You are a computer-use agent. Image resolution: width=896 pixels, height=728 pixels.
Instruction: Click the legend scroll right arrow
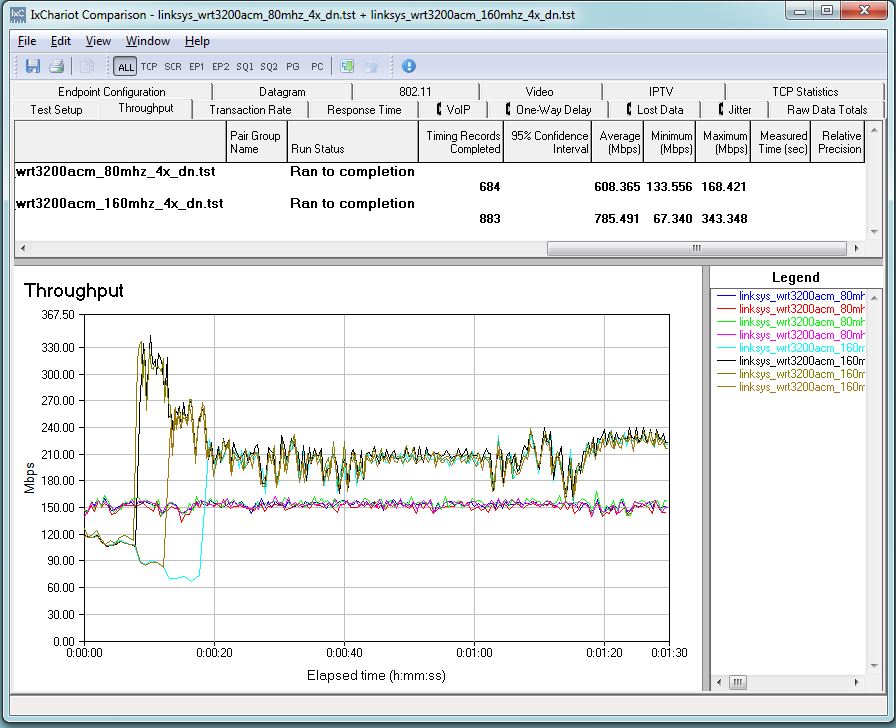856,682
